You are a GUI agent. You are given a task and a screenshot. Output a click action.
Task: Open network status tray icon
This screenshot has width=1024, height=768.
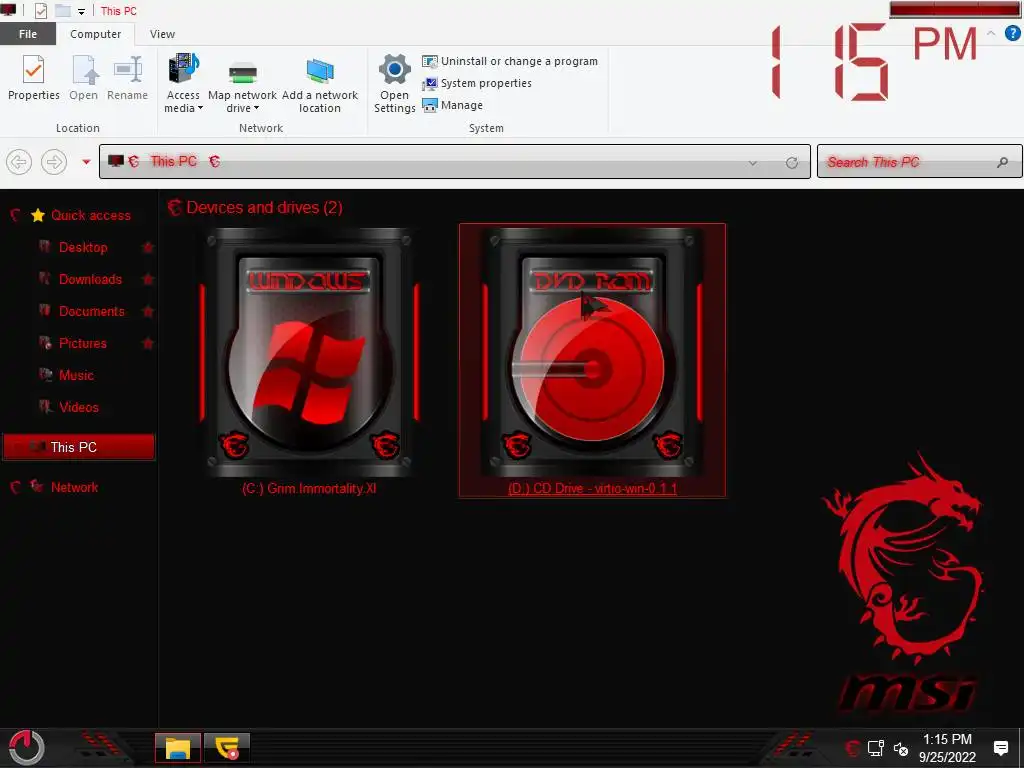876,748
